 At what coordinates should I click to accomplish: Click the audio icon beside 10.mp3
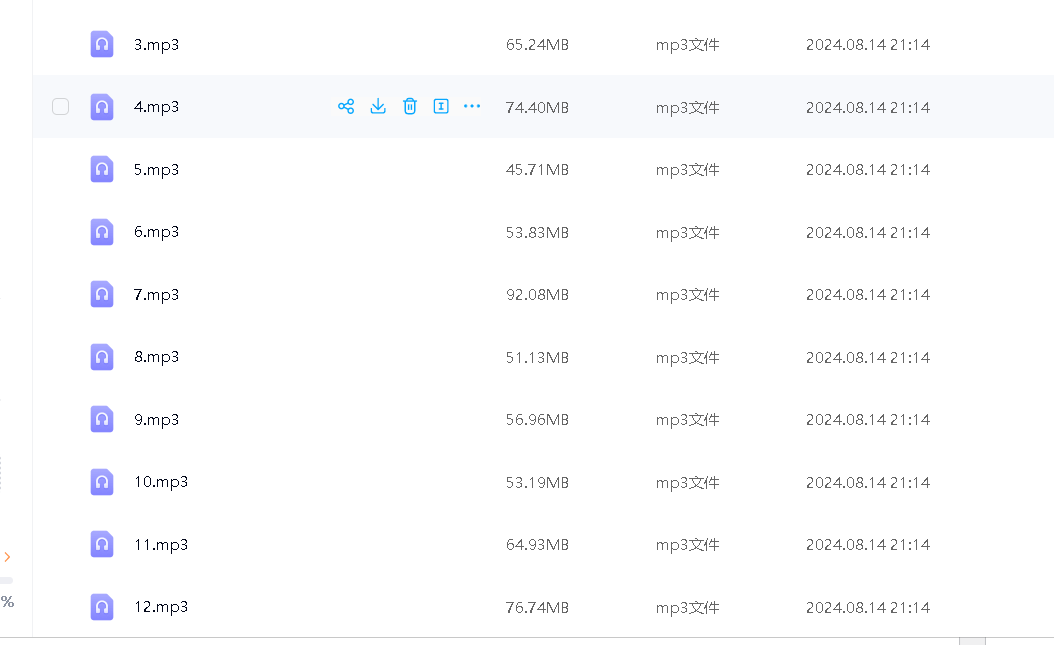click(102, 482)
